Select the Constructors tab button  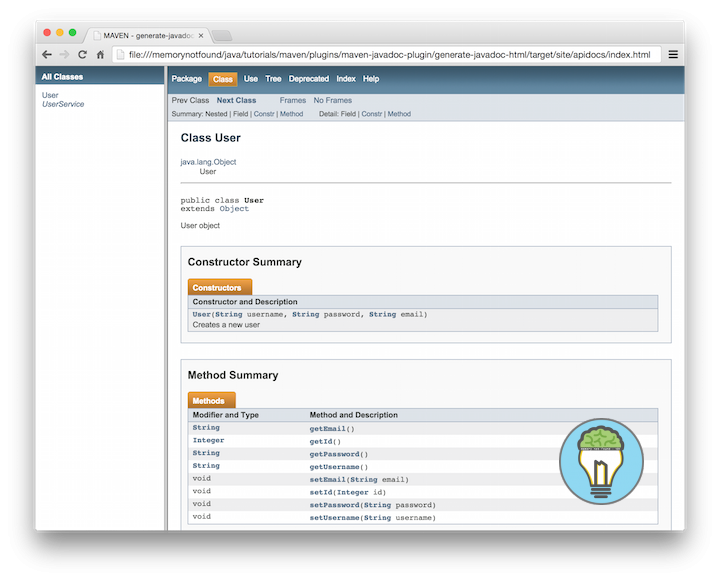point(216,288)
